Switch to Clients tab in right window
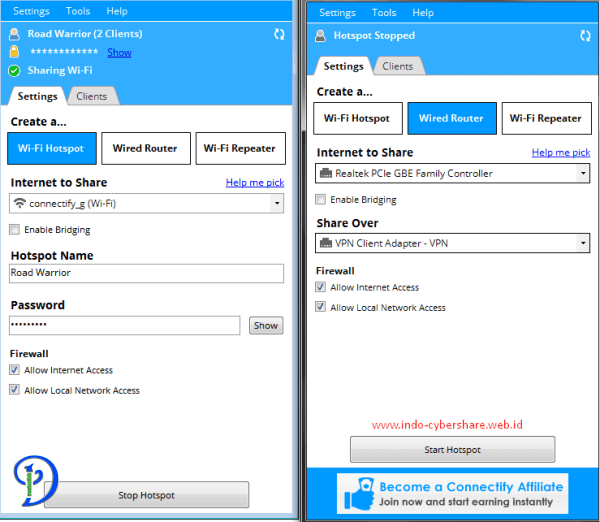 398,66
